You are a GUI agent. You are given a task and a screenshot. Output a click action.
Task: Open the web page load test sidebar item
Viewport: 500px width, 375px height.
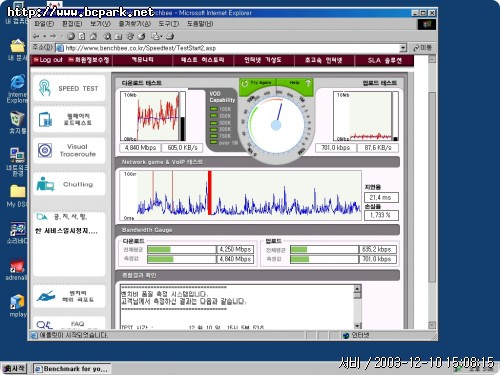click(x=69, y=119)
